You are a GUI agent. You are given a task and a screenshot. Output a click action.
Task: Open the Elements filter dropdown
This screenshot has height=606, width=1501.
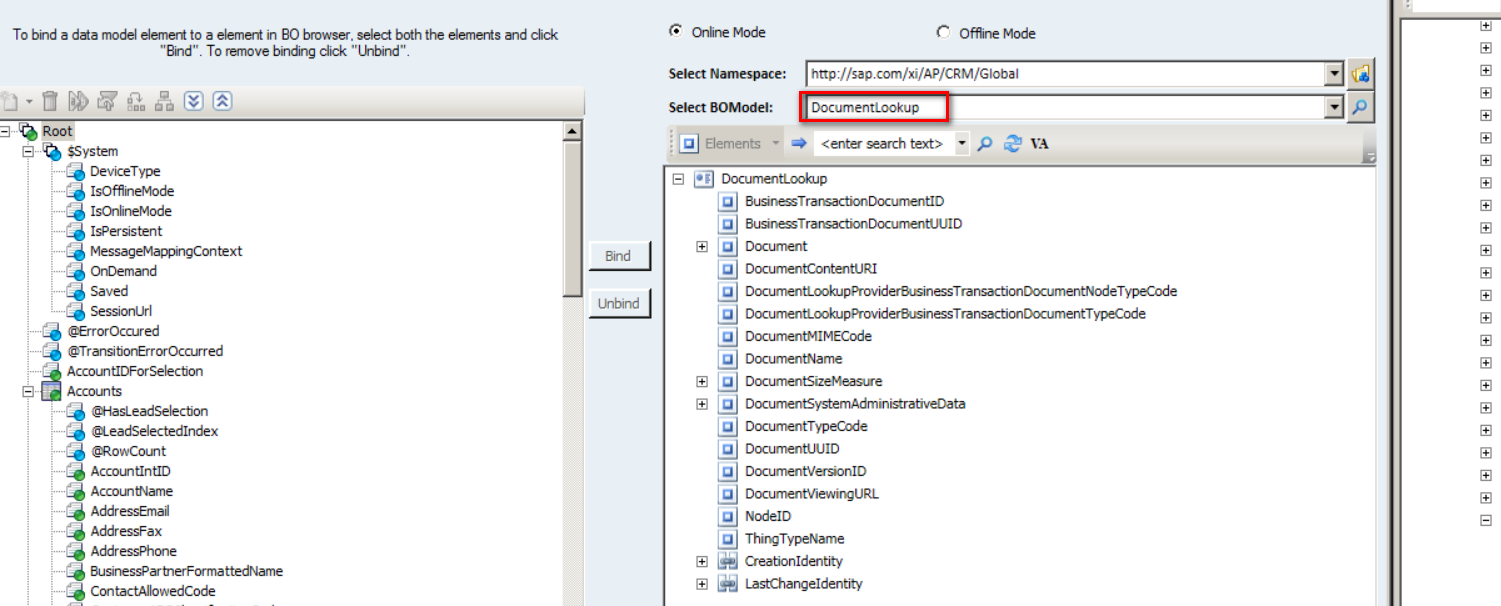click(x=775, y=144)
